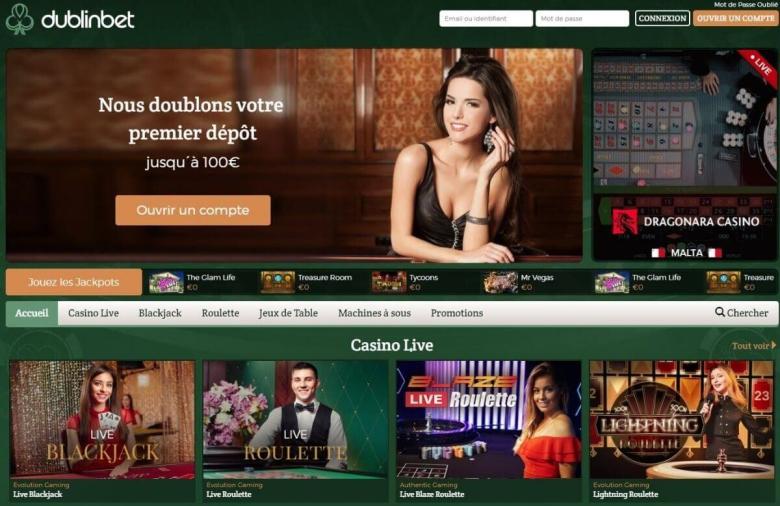Open the Blackjack menu item
The image size is (780, 506).
[x=160, y=313]
